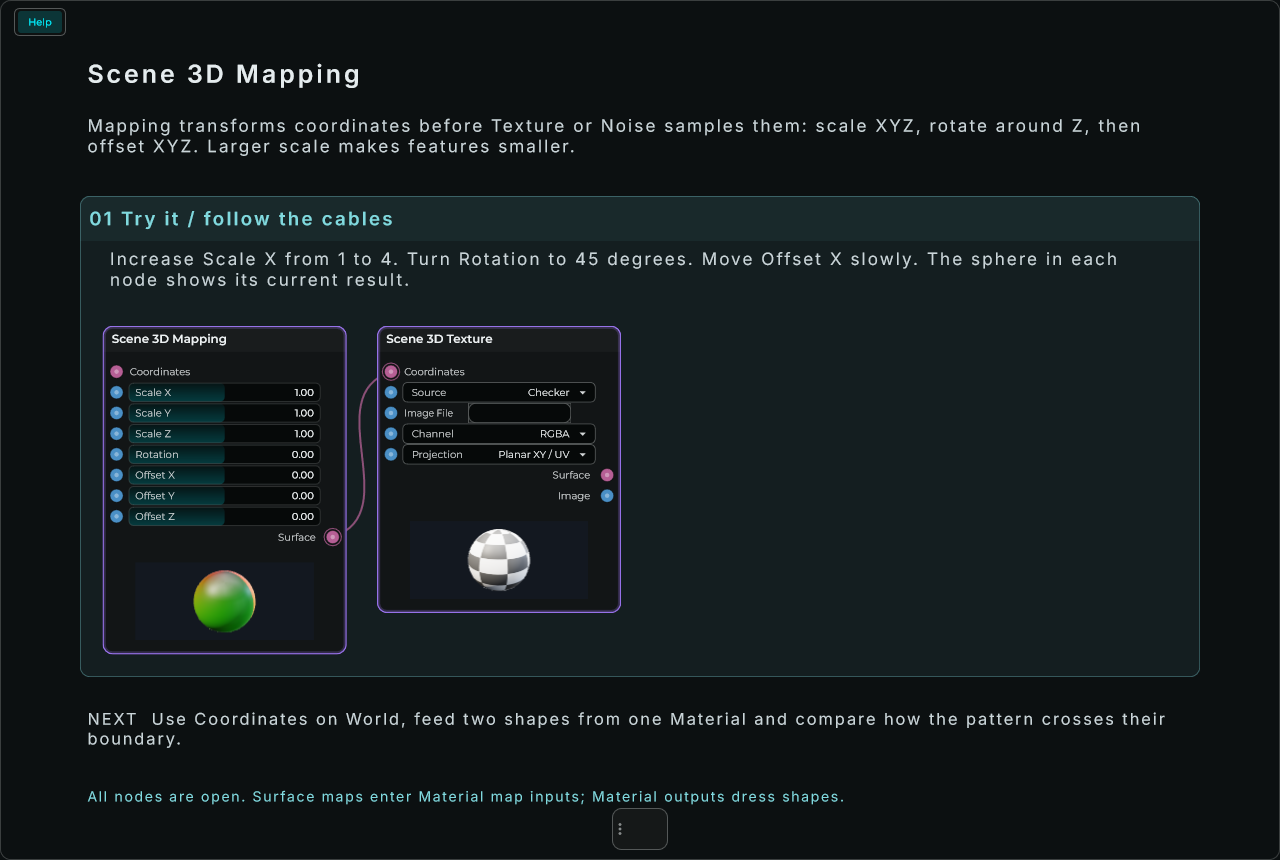Click the Source input socket
The width and height of the screenshot is (1280, 860).
[x=391, y=393]
